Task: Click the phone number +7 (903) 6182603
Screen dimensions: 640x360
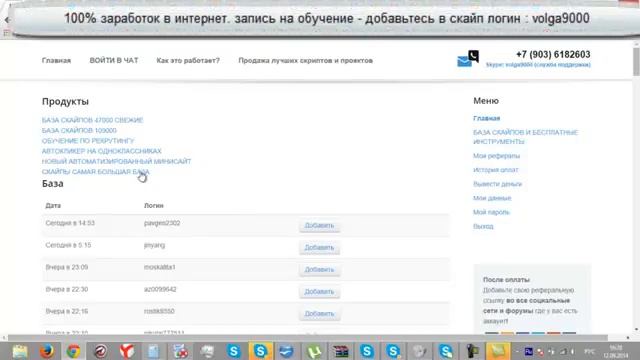Action: click(x=553, y=54)
